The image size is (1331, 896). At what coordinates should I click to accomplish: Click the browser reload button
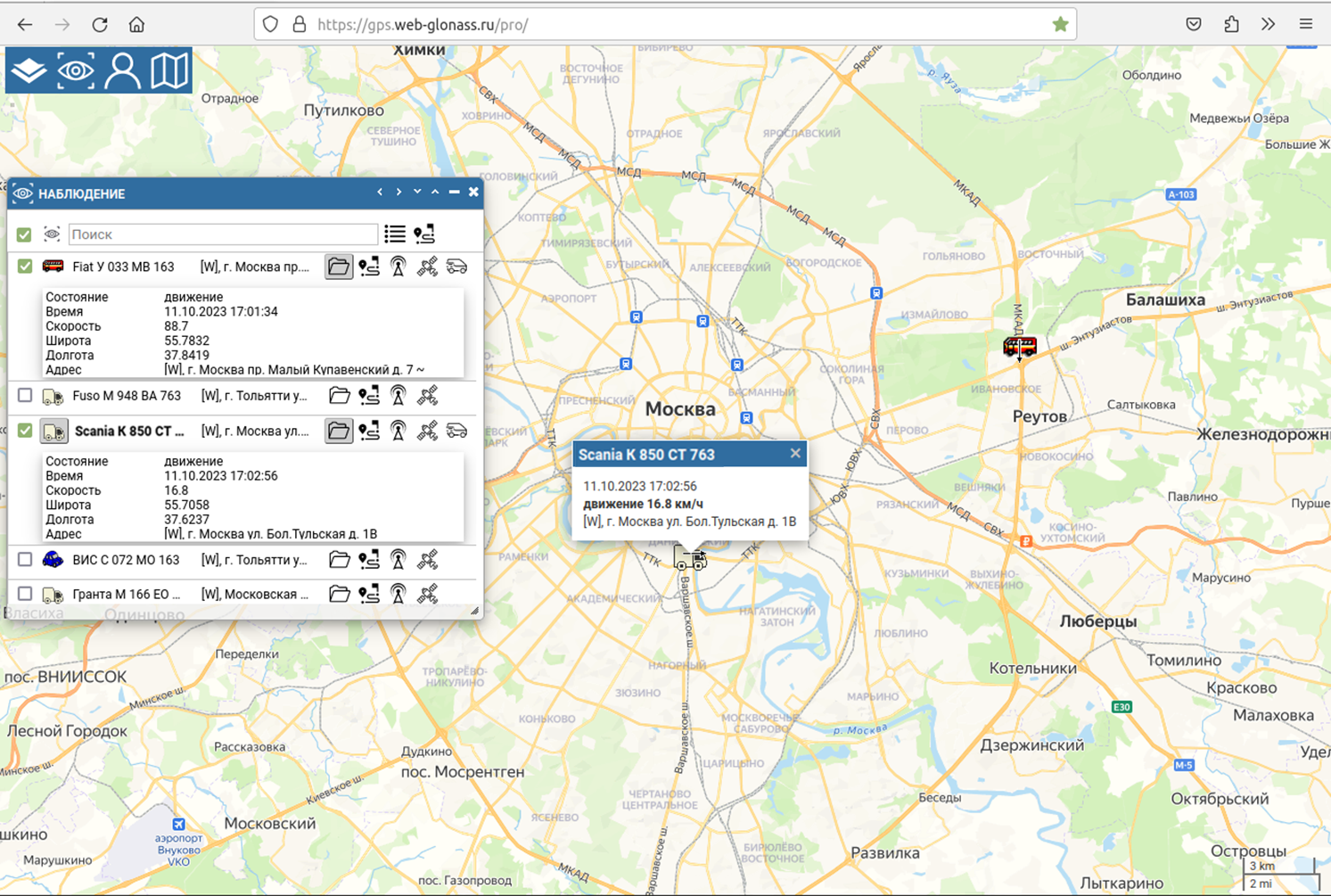tap(100, 24)
